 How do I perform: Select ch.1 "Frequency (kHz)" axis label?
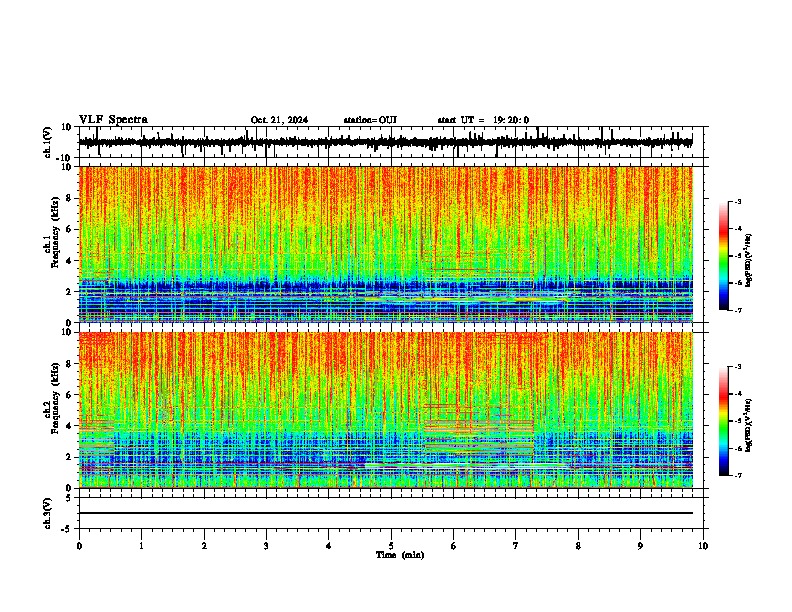point(54,232)
